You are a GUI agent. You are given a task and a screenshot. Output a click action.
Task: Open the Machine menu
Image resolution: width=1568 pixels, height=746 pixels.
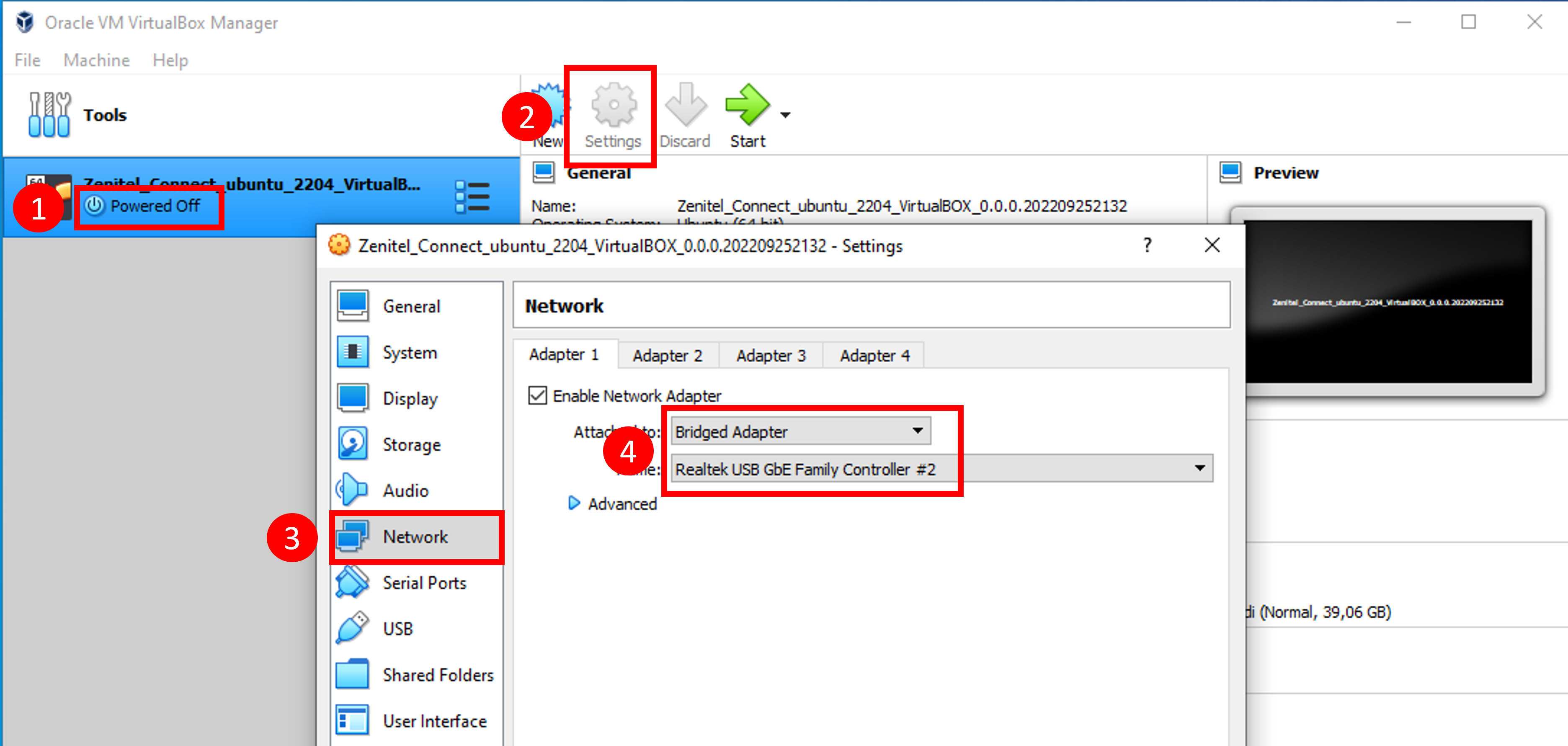[96, 60]
